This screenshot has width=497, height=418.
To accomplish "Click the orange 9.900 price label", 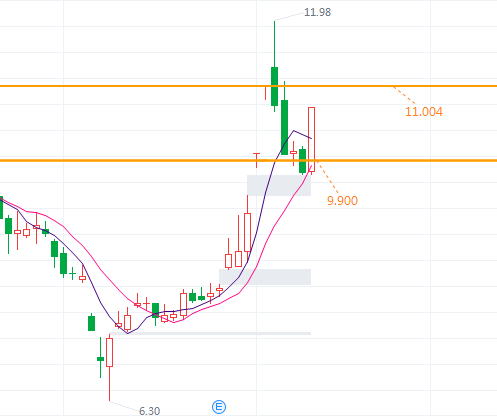I will point(342,201).
